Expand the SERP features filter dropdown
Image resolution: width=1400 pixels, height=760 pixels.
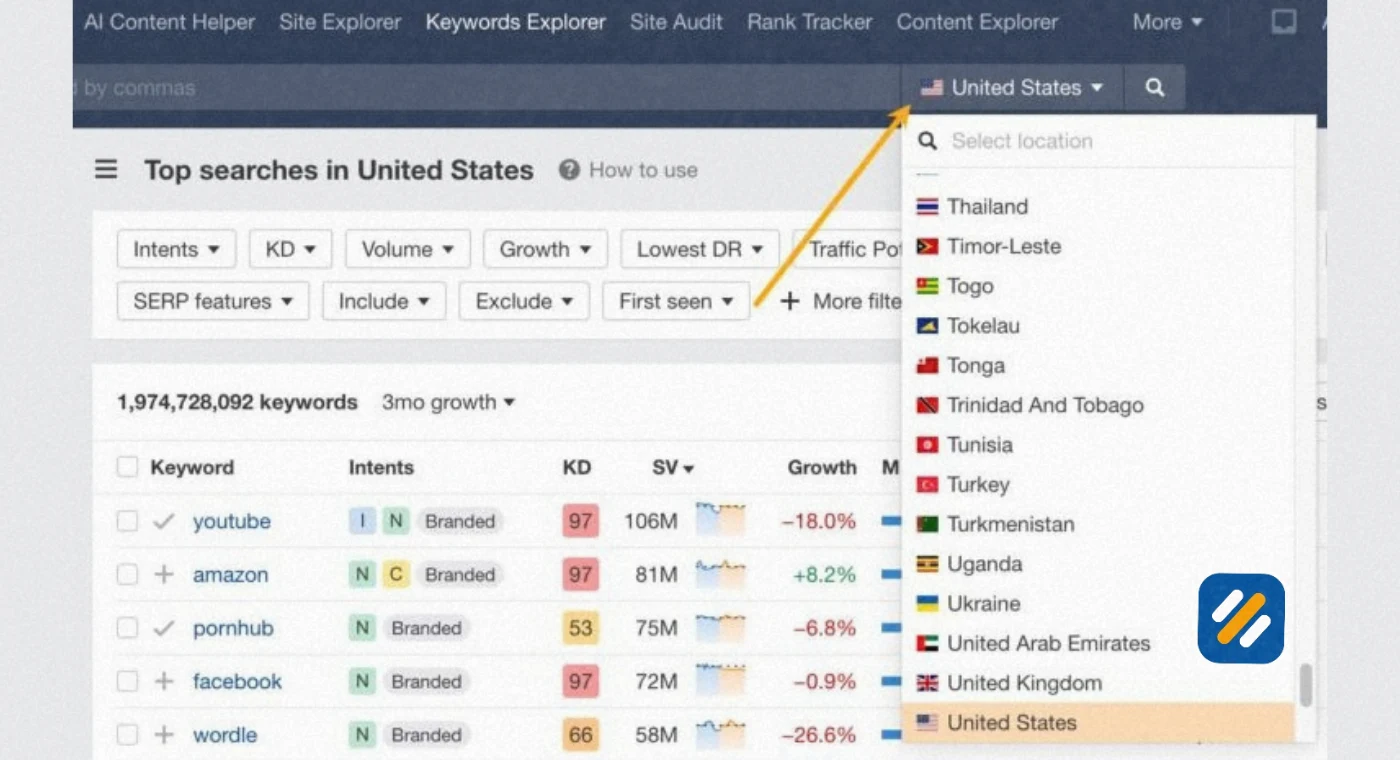coord(213,301)
